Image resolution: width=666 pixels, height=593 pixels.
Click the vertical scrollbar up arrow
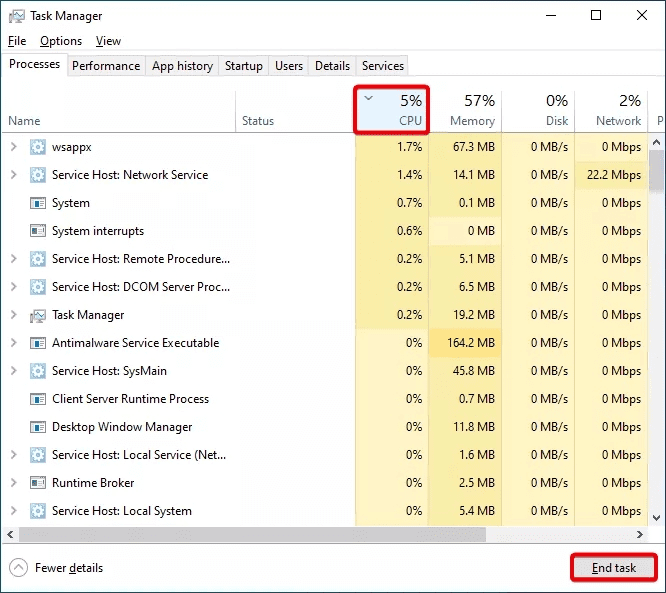coord(657,142)
